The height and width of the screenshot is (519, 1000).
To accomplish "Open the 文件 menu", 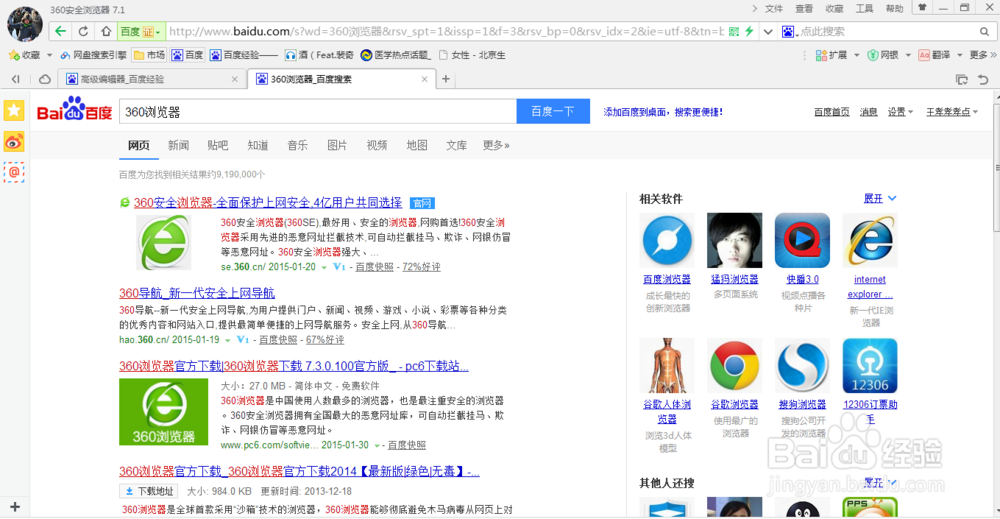I will tap(774, 8).
